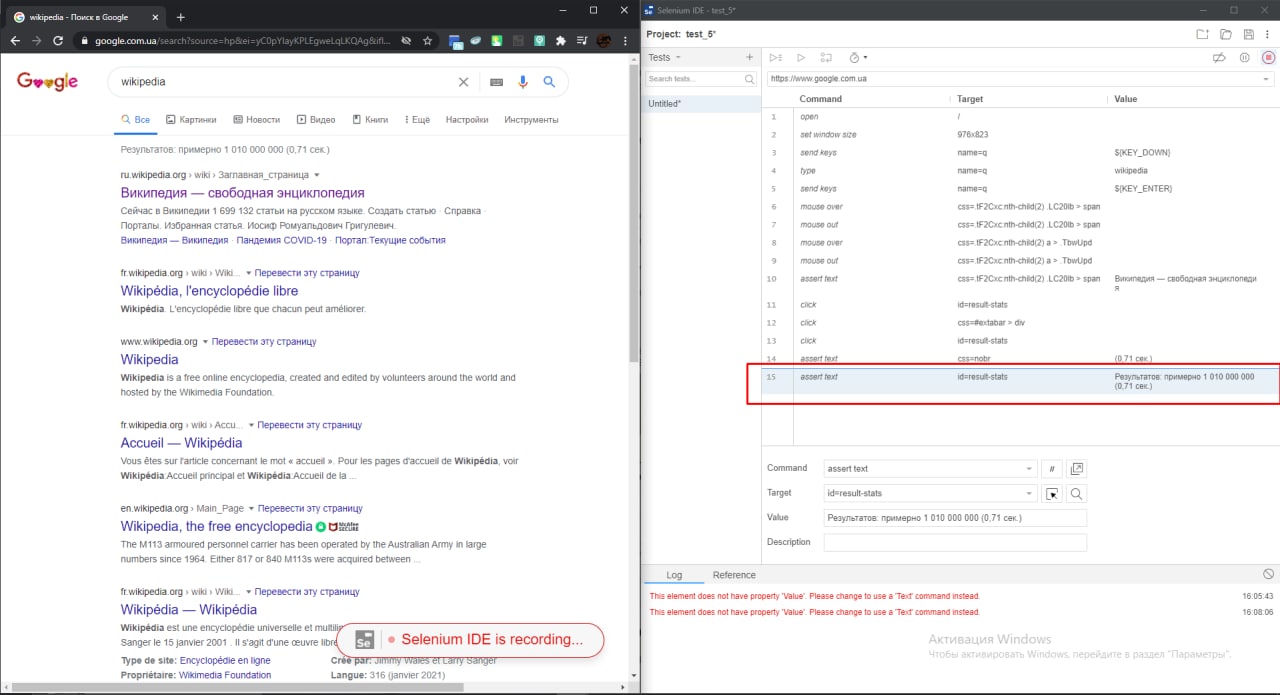Click bookmark star in Chrome address bar
This screenshot has height=695, width=1280.
[x=427, y=41]
